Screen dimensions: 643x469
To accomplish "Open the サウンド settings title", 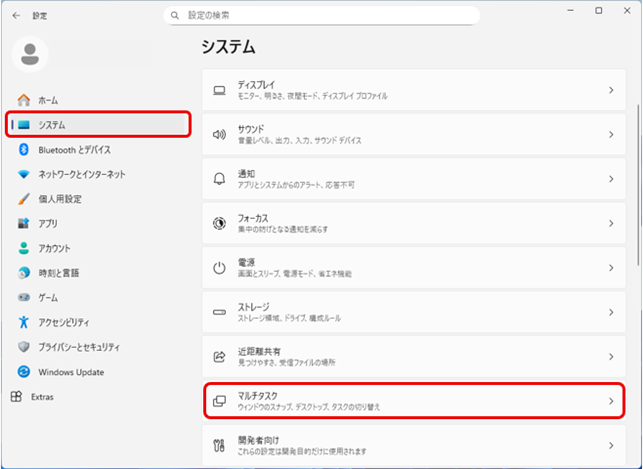I will point(251,129).
